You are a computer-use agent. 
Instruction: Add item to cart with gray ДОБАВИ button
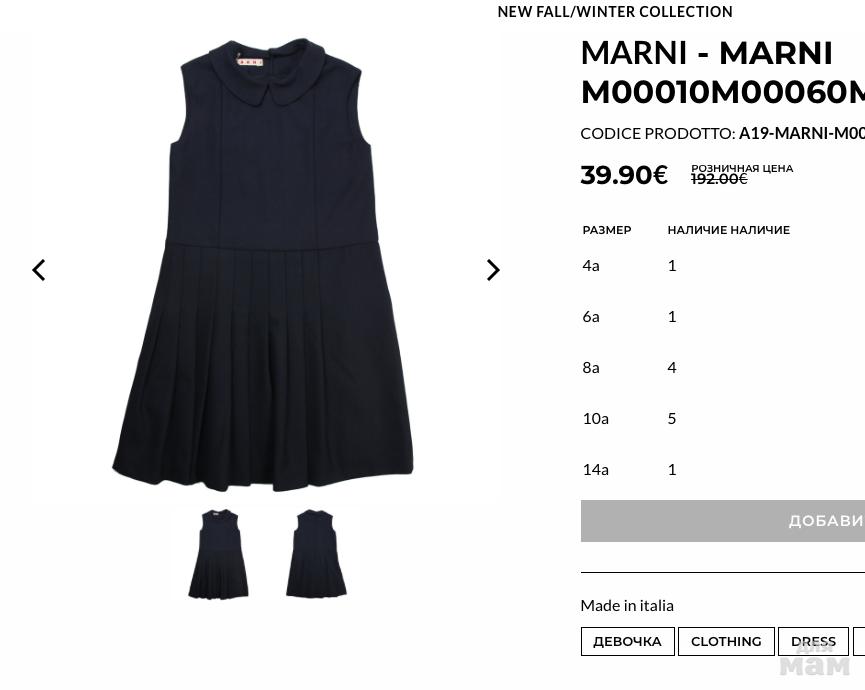pyautogui.click(x=723, y=521)
